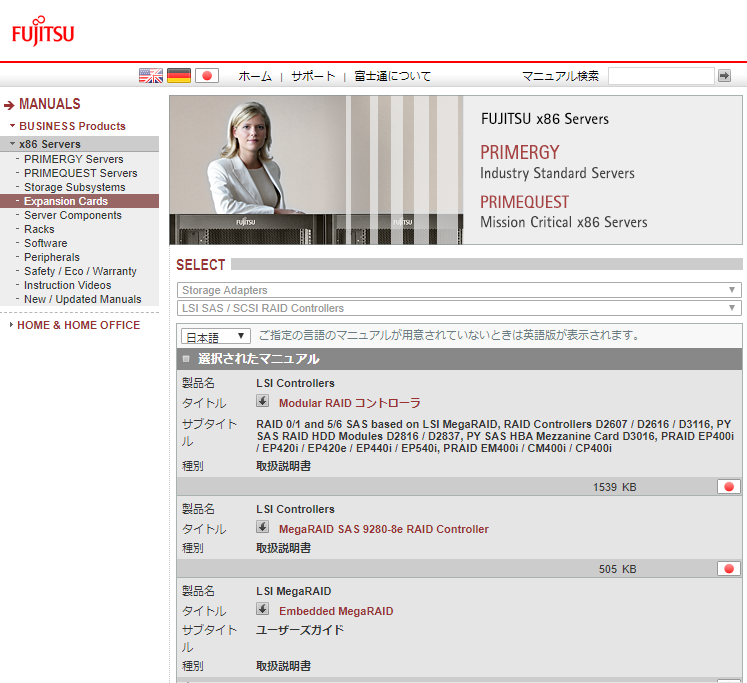
Task: Click PRIMERGY heading in banner
Action: pyautogui.click(x=520, y=152)
